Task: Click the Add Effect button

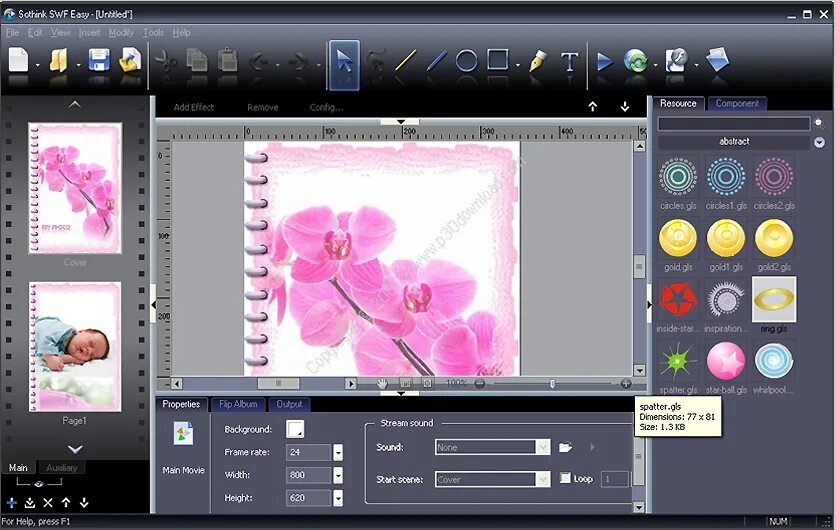Action: pyautogui.click(x=194, y=107)
